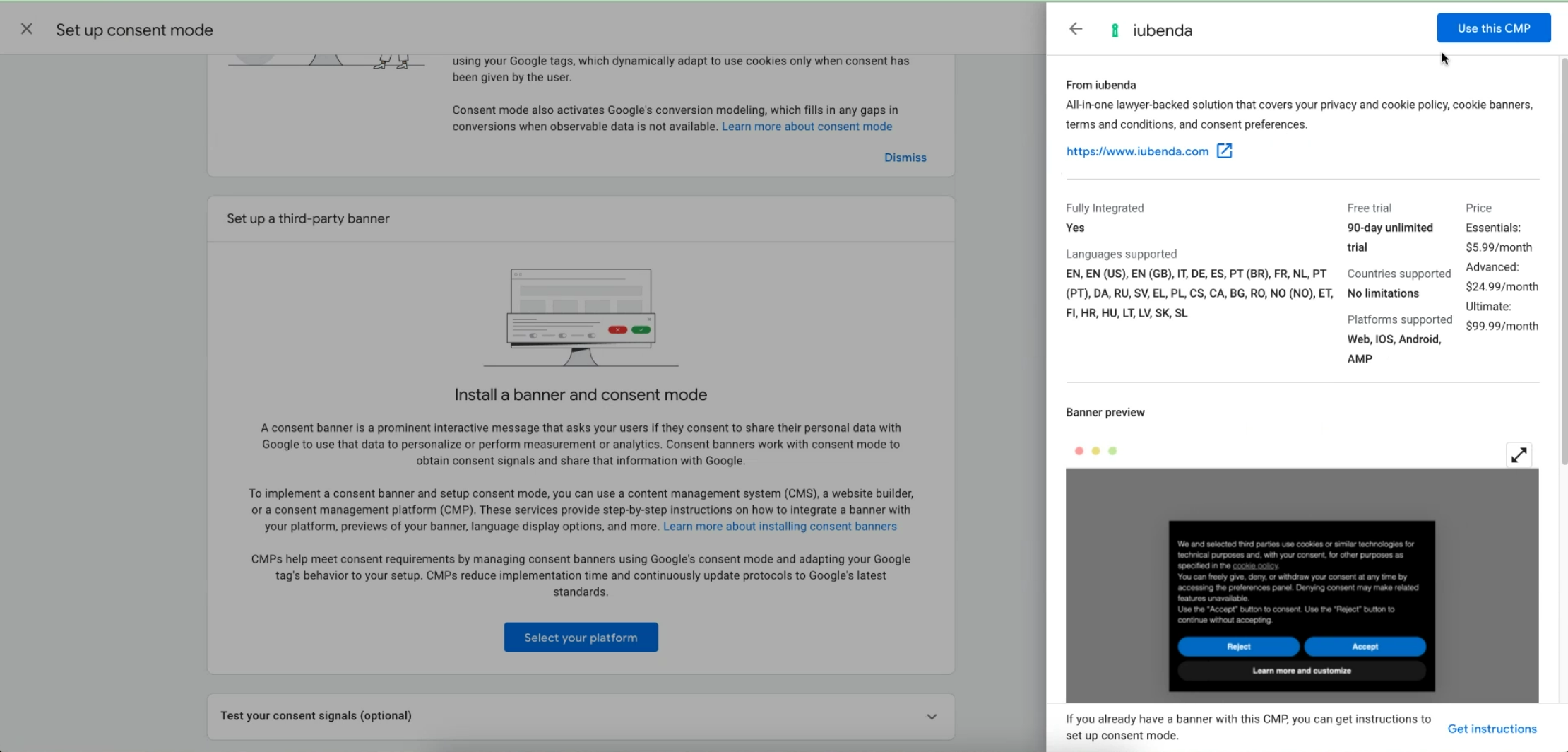Click the green dot in preview window chrome
This screenshot has height=752, width=1568.
[x=1112, y=450]
